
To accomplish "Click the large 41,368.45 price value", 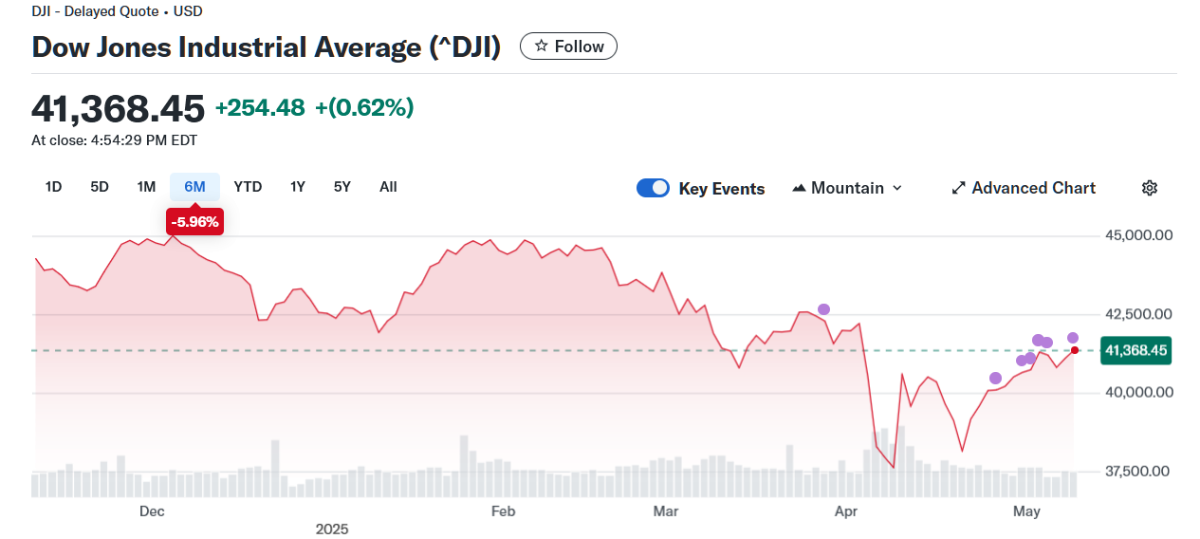I will coord(118,108).
